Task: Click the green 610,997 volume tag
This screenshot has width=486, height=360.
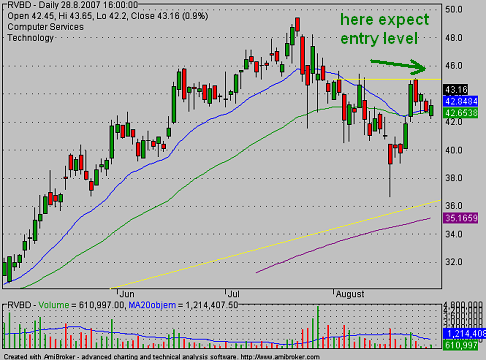Action: [461, 345]
